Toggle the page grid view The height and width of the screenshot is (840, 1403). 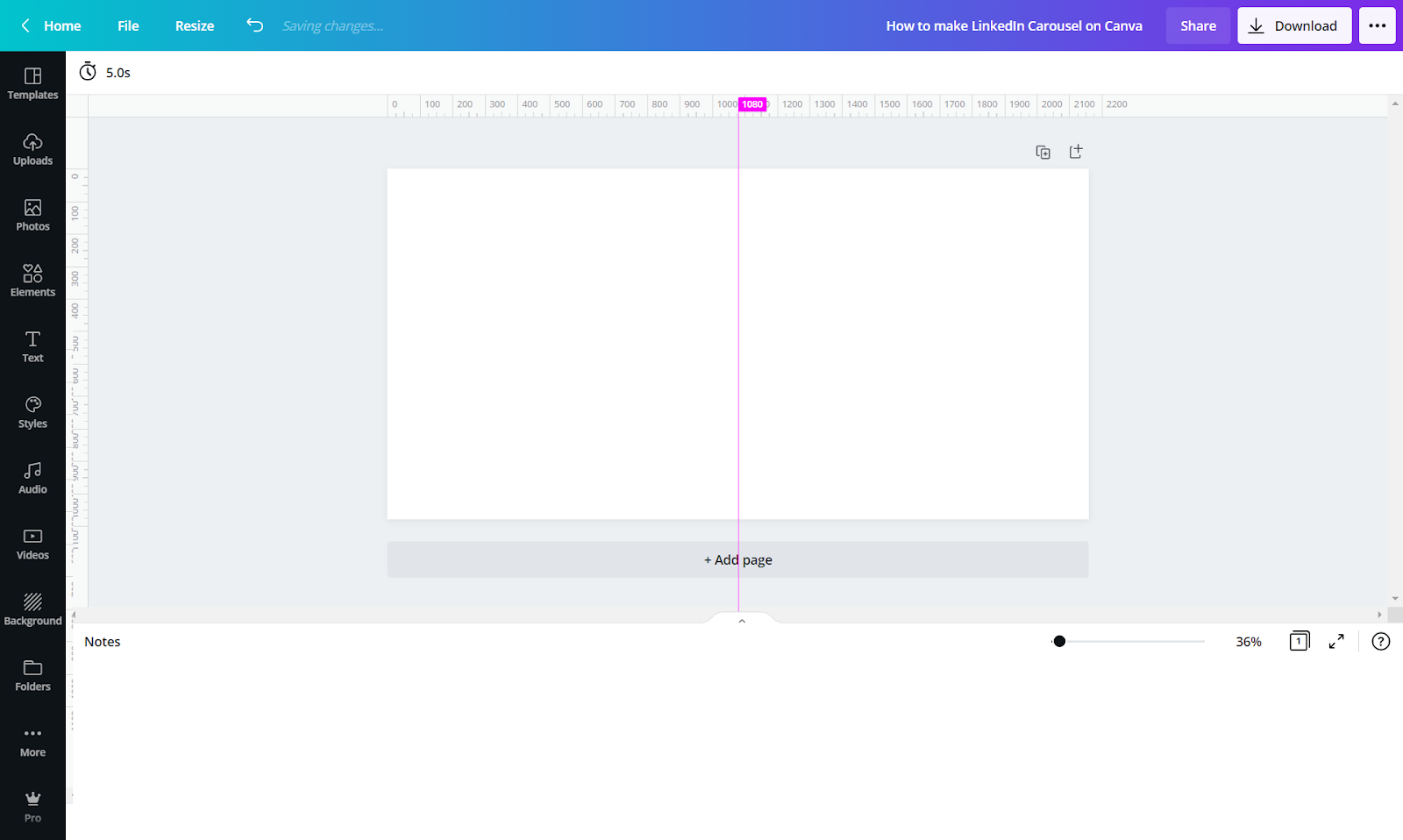1300,642
